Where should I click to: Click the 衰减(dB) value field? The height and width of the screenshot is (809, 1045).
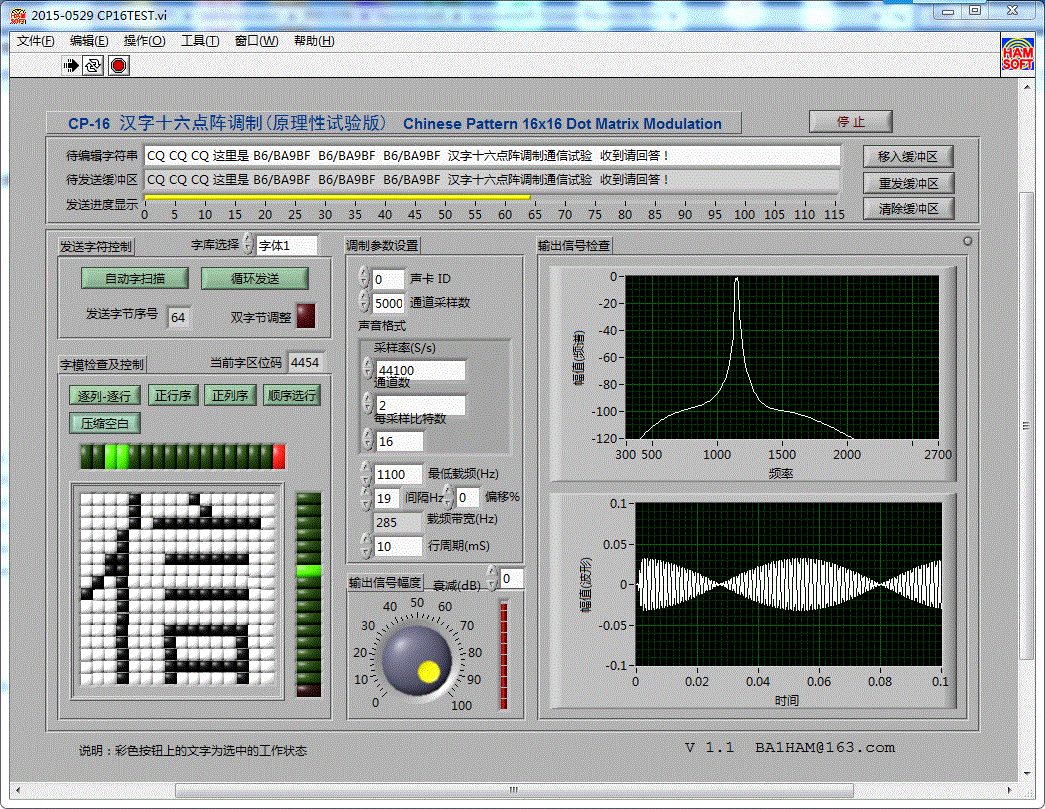coord(511,578)
